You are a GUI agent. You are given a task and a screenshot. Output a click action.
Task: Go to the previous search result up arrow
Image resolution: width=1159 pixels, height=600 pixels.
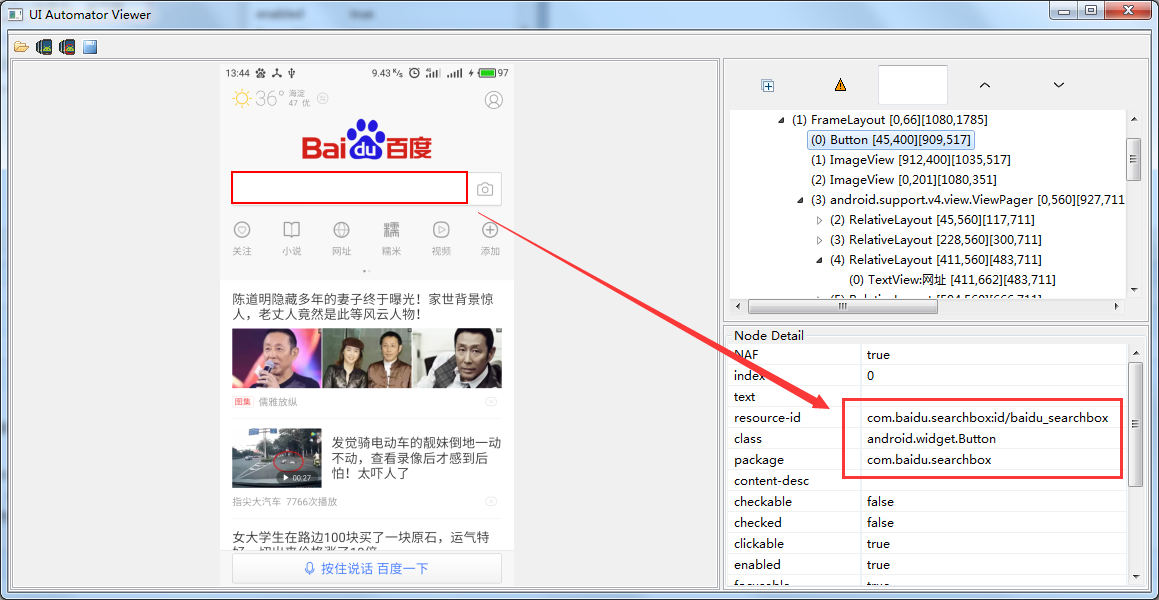[985, 85]
